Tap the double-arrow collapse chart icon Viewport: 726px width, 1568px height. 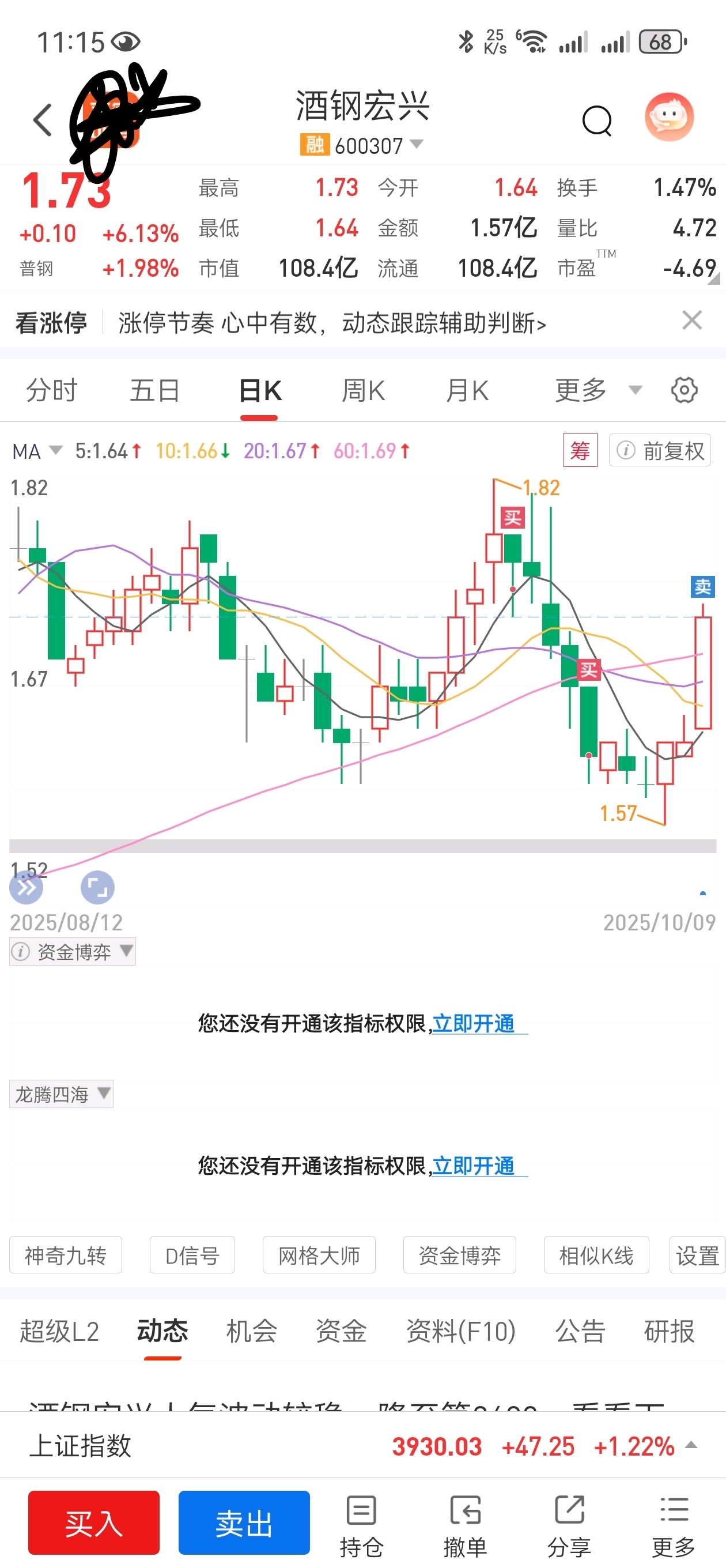(x=26, y=888)
